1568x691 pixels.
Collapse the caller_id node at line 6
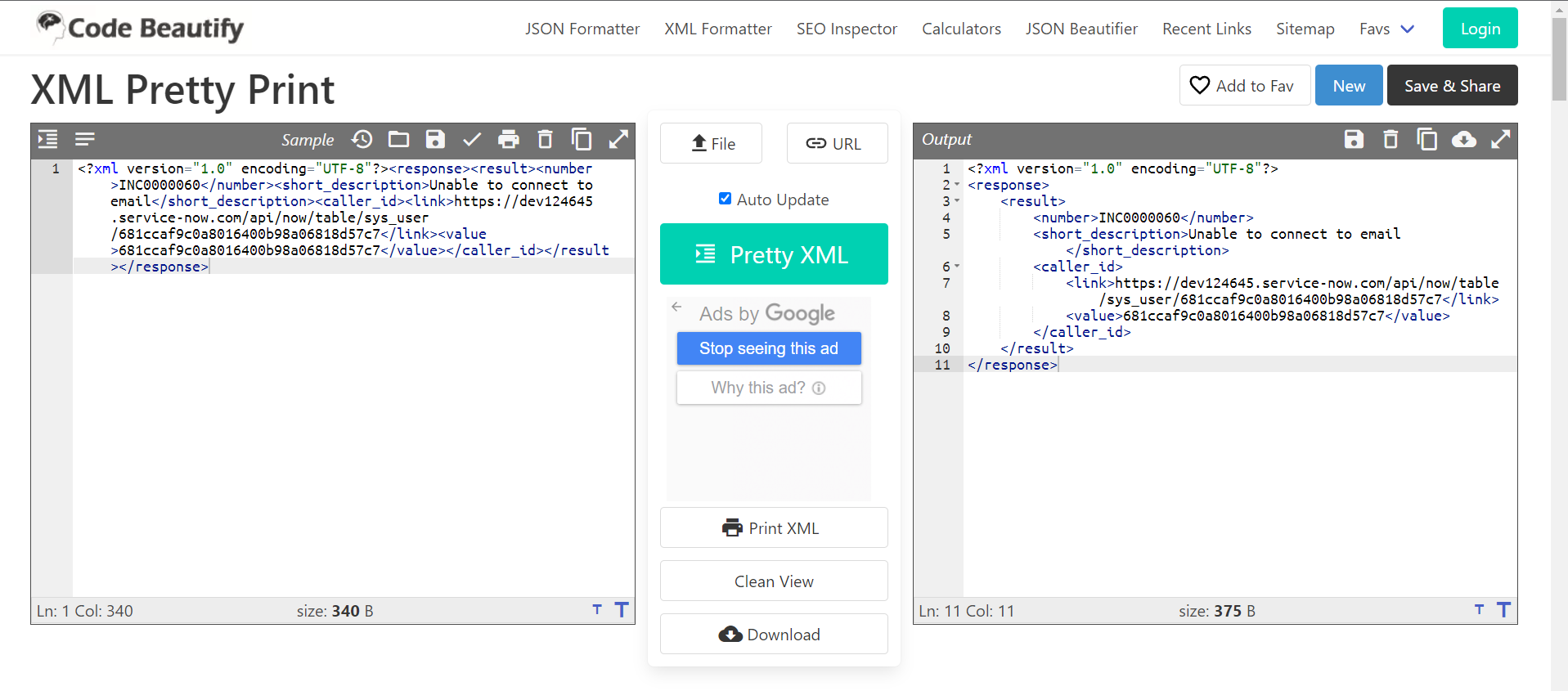tap(957, 267)
